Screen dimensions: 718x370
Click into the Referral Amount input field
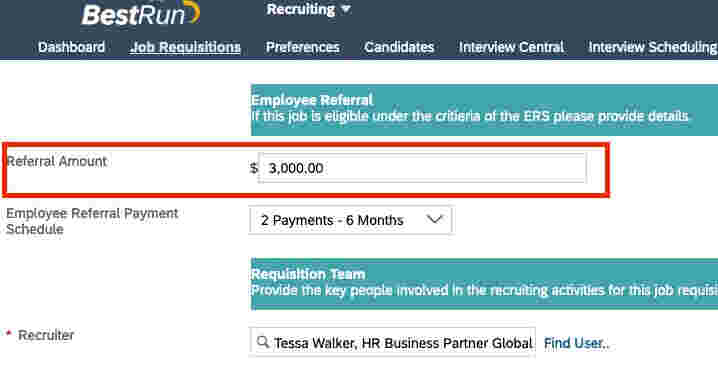click(422, 168)
